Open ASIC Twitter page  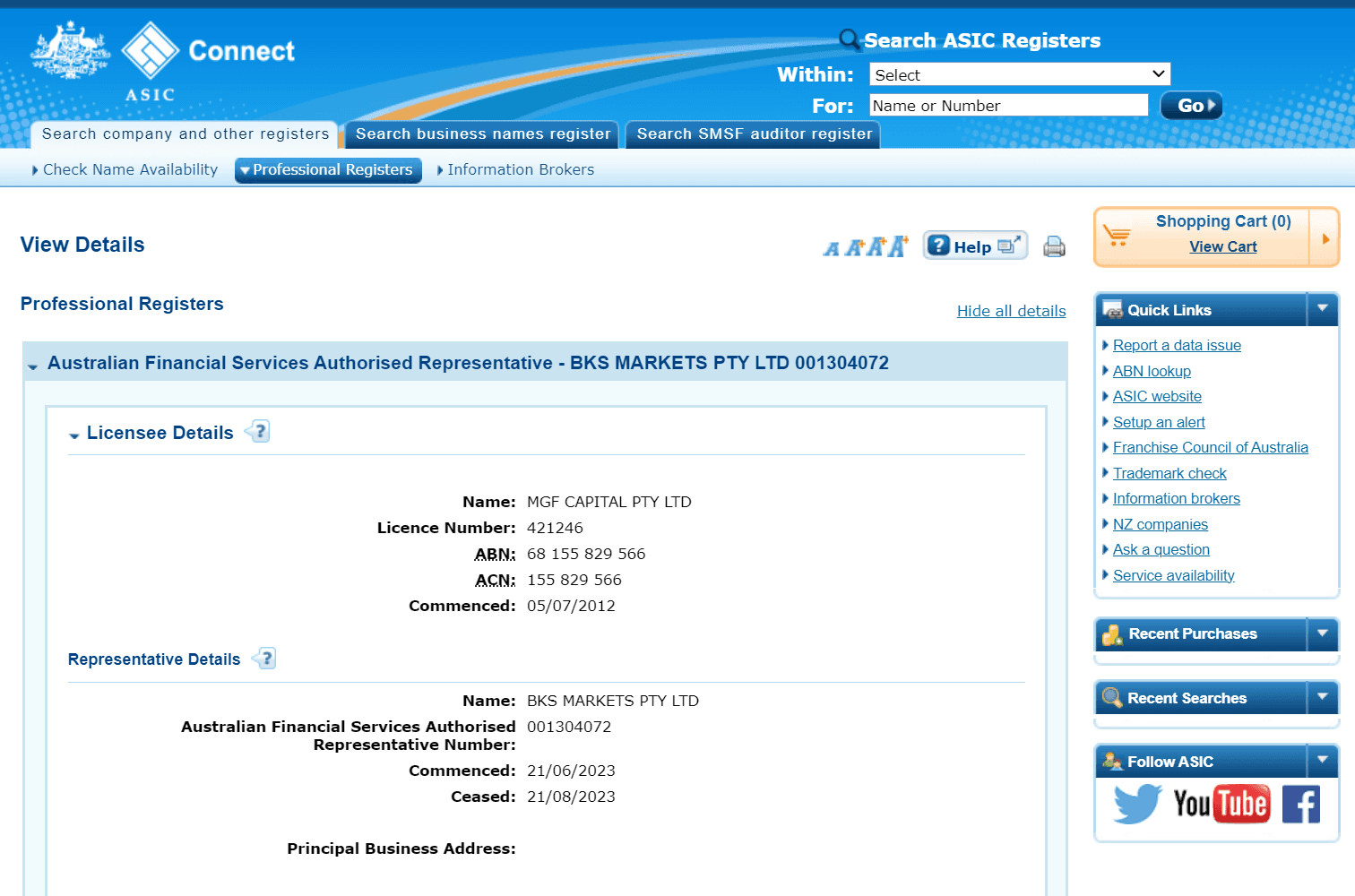1137,804
